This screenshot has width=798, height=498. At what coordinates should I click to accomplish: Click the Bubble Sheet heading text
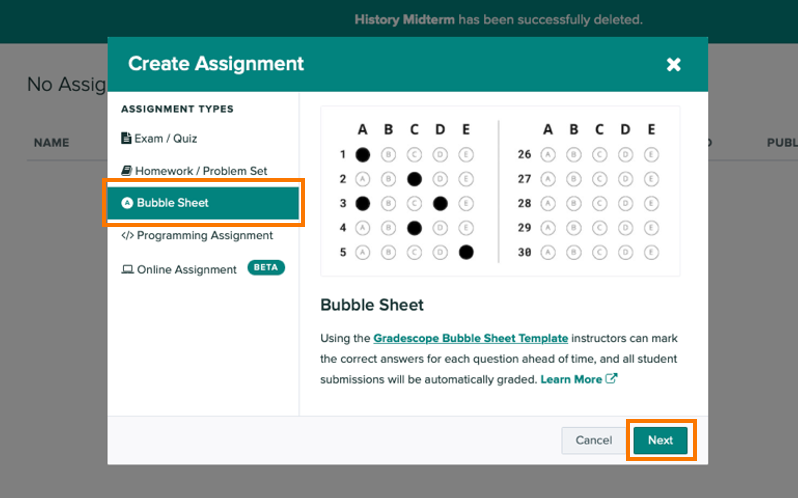(372, 305)
